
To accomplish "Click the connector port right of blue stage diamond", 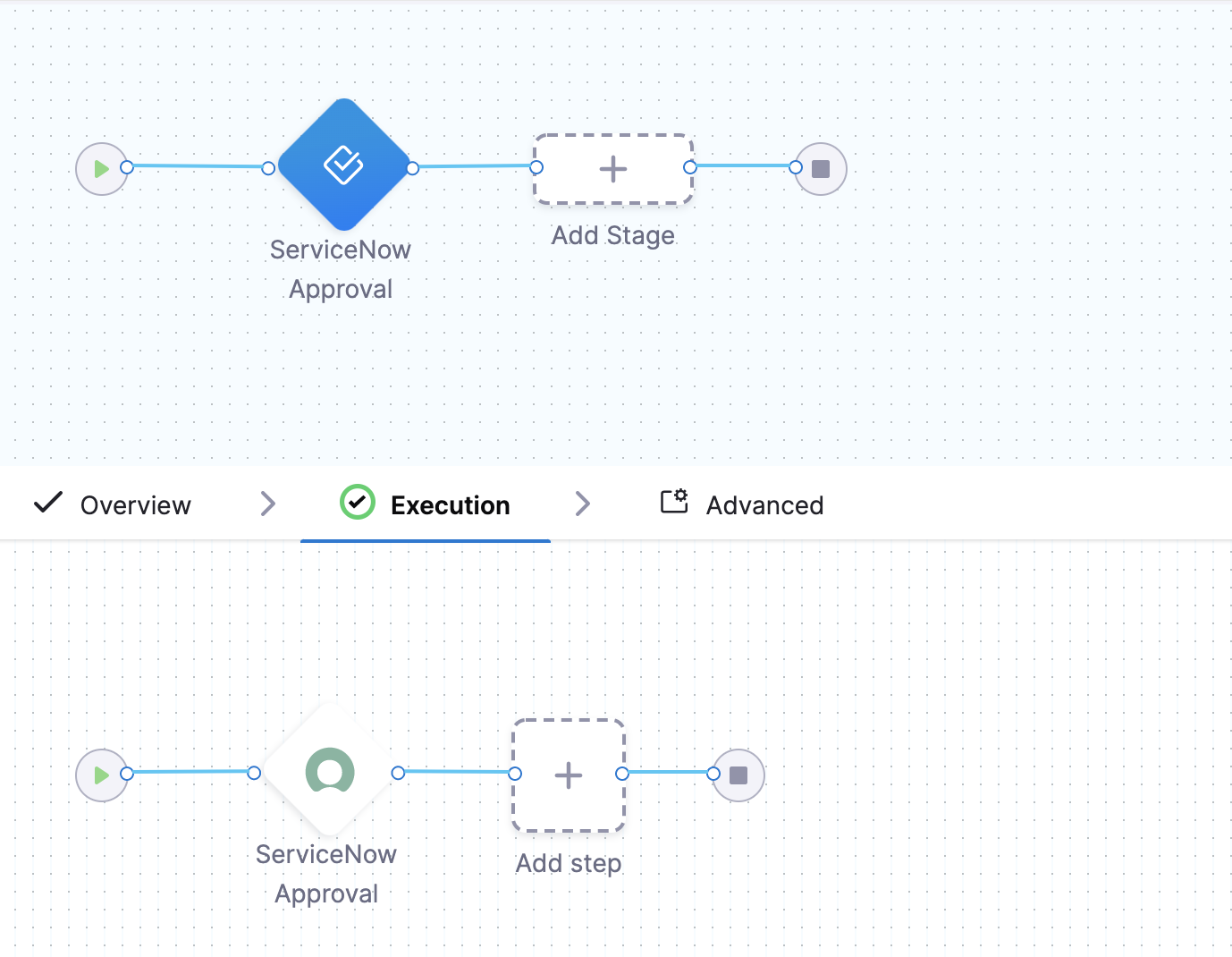I will (x=413, y=168).
